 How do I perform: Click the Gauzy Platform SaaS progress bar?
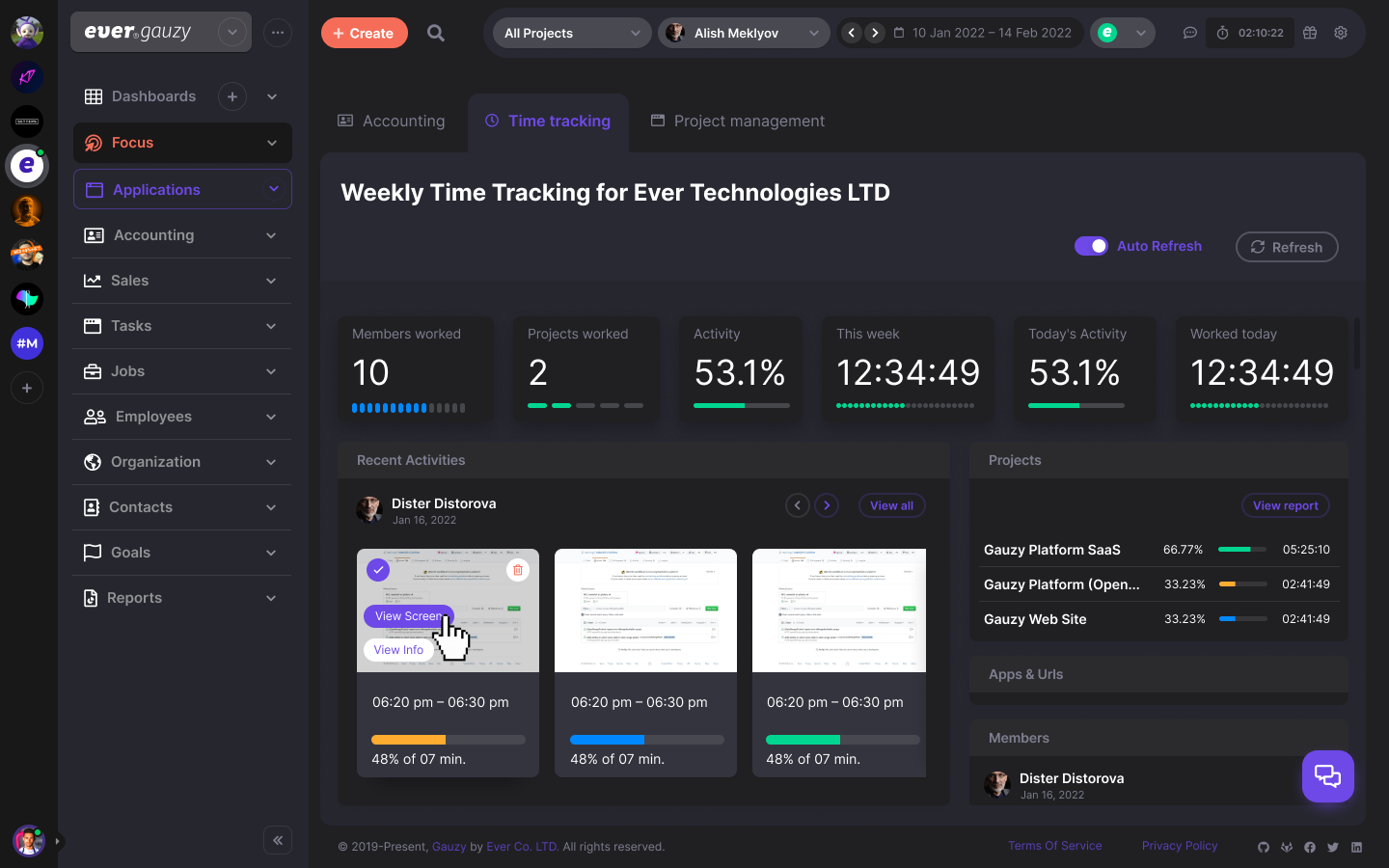click(1242, 549)
